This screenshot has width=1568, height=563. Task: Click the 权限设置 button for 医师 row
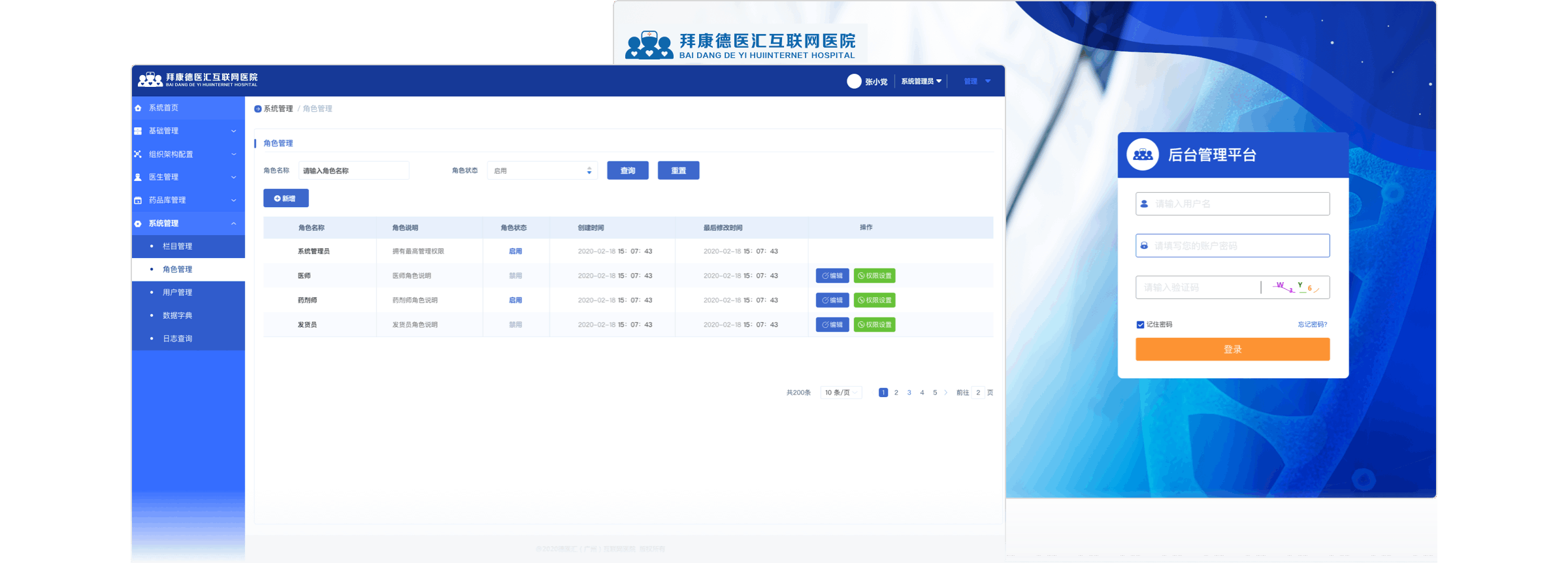pos(874,276)
